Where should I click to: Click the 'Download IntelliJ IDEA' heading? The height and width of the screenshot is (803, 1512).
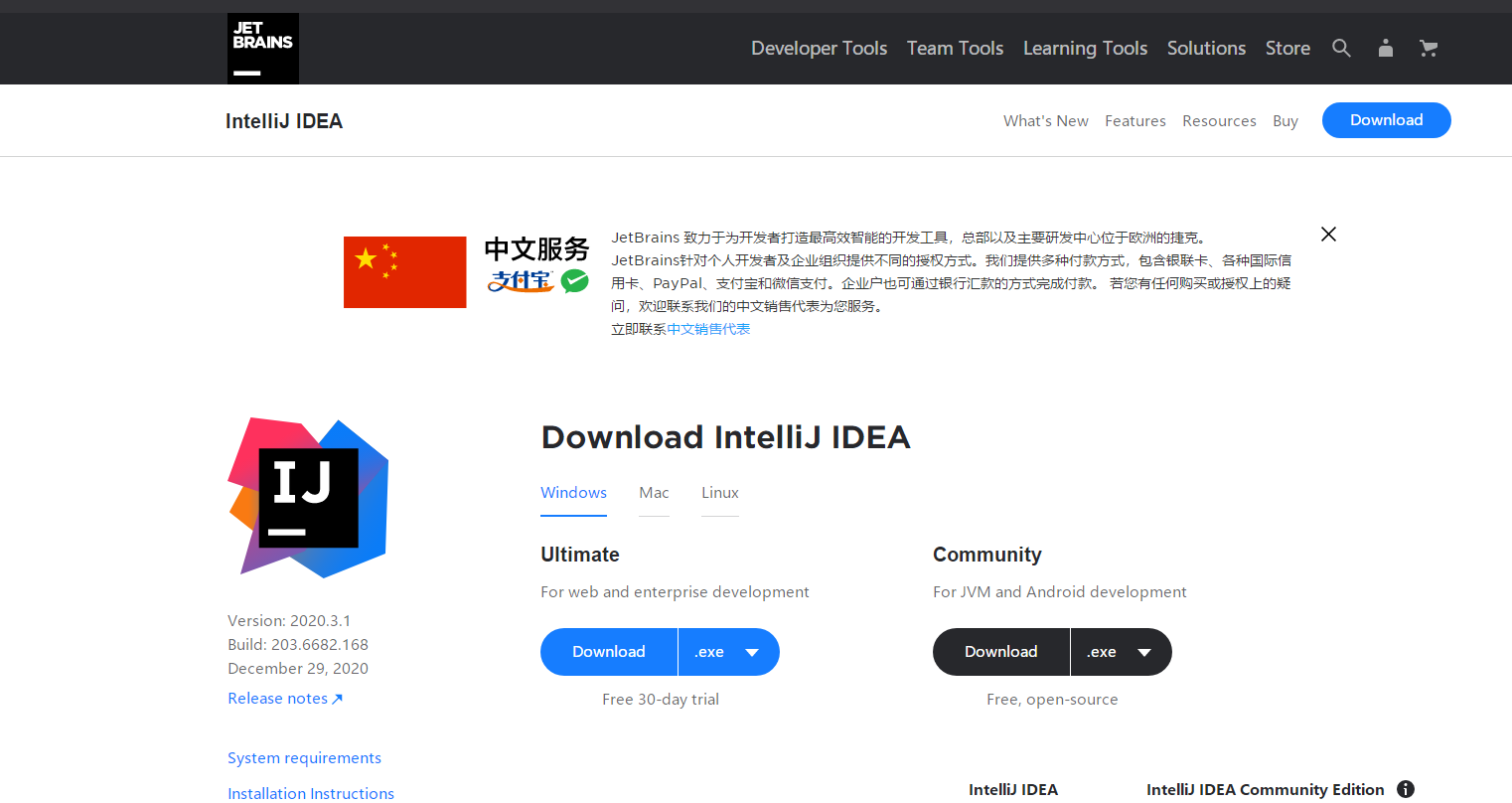(725, 437)
